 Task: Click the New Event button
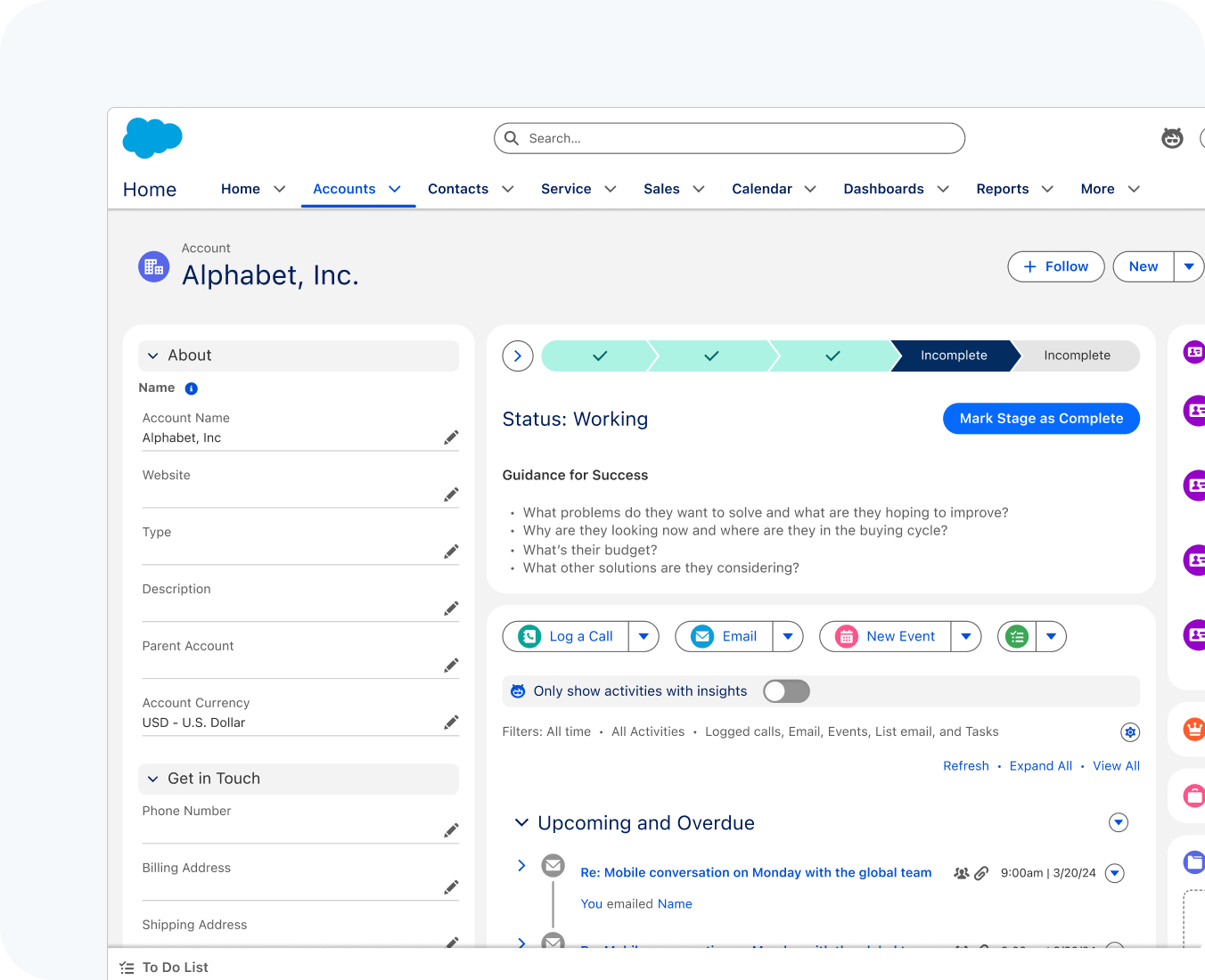tap(885, 636)
